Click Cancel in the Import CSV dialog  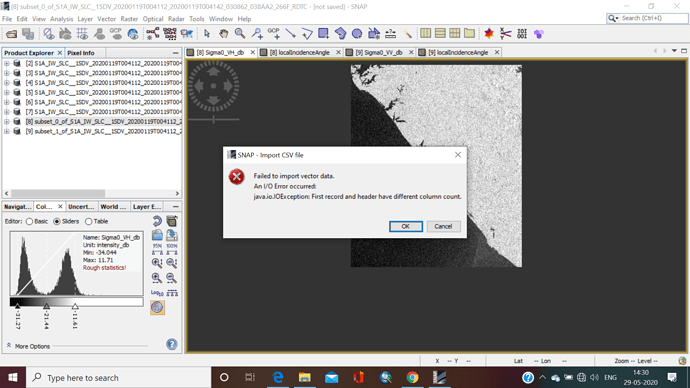pos(443,226)
